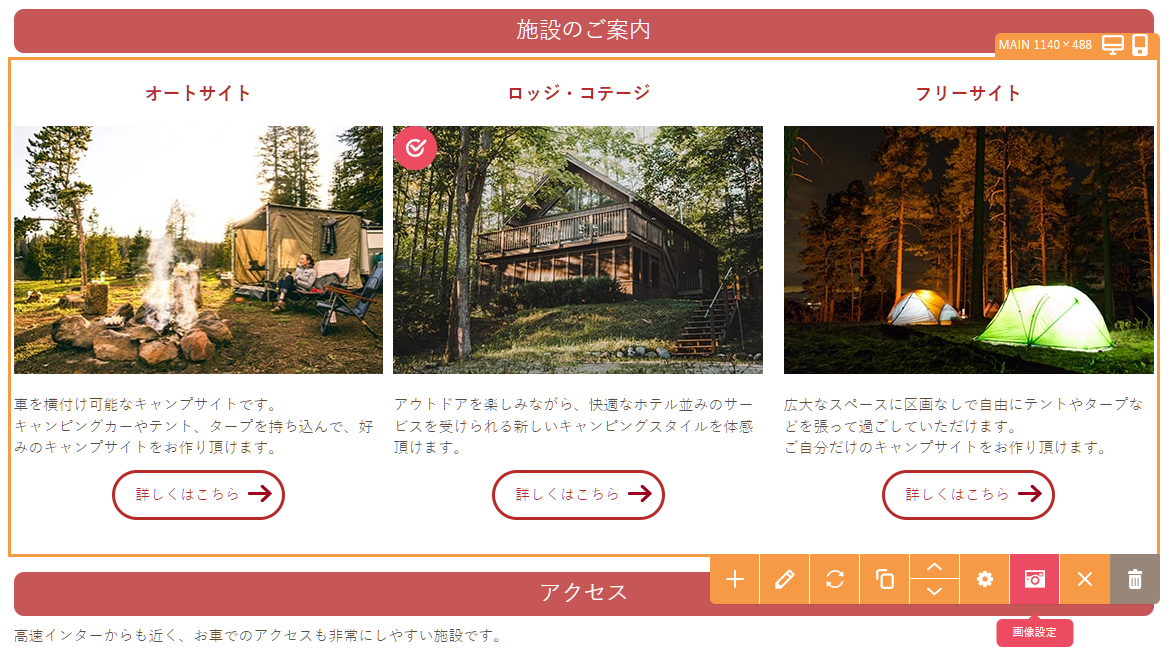Move block down with the down chevron

(x=935, y=591)
